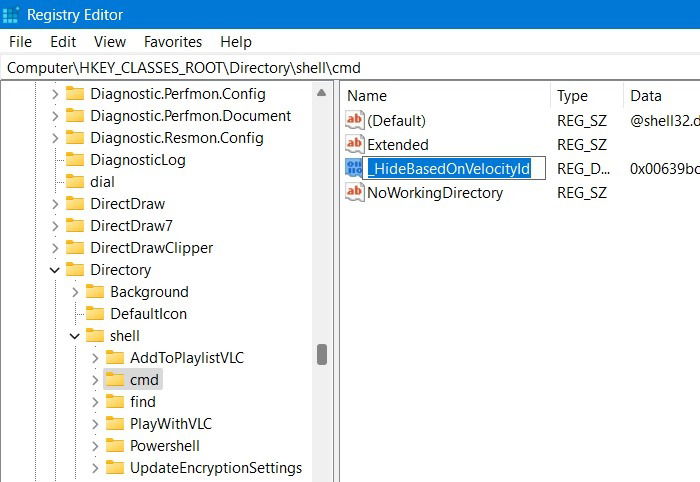Select the dial key label
The width and height of the screenshot is (700, 482).
[102, 182]
